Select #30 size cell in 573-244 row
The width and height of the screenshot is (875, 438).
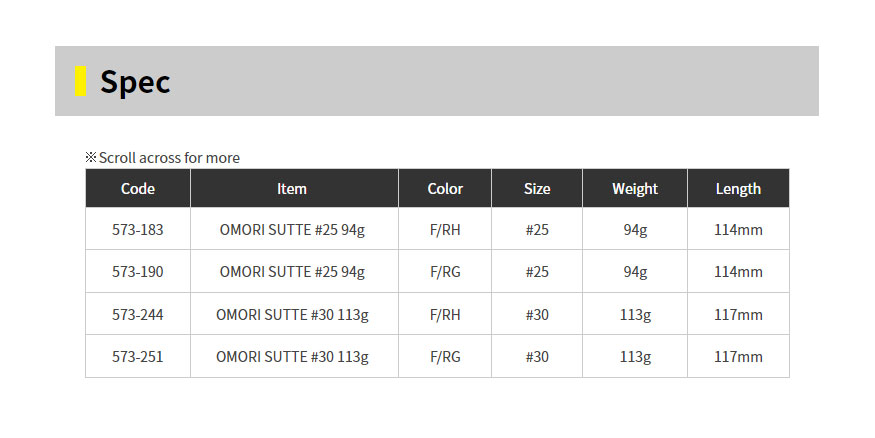(x=537, y=315)
